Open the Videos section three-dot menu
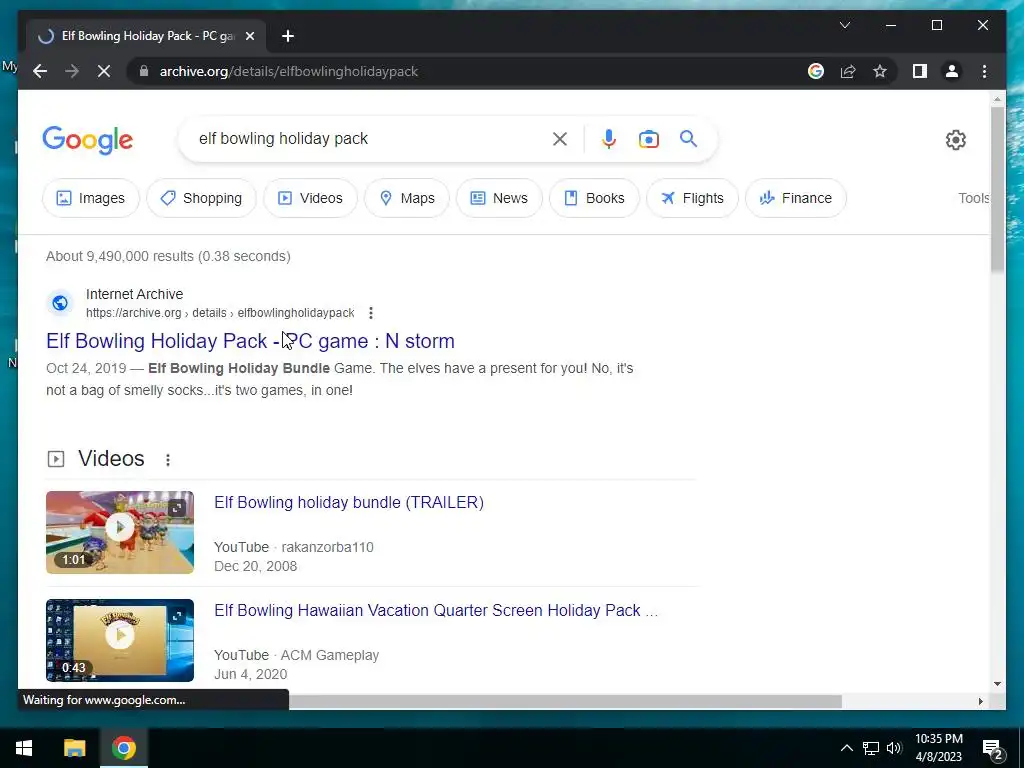 click(x=168, y=460)
